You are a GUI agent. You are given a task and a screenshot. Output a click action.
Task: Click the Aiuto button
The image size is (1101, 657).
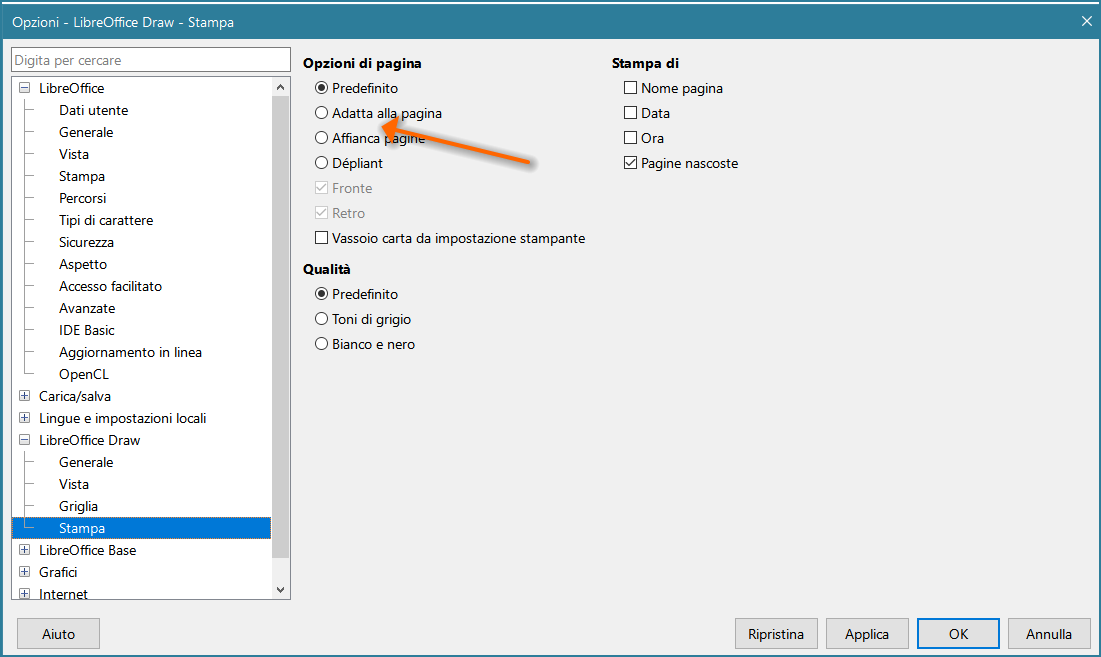pos(58,634)
